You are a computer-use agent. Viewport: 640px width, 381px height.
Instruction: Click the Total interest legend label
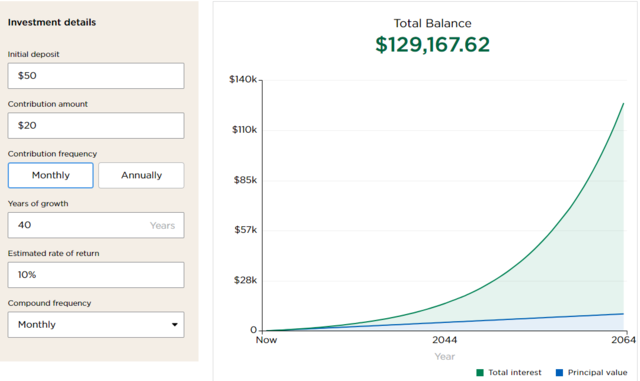click(515, 372)
